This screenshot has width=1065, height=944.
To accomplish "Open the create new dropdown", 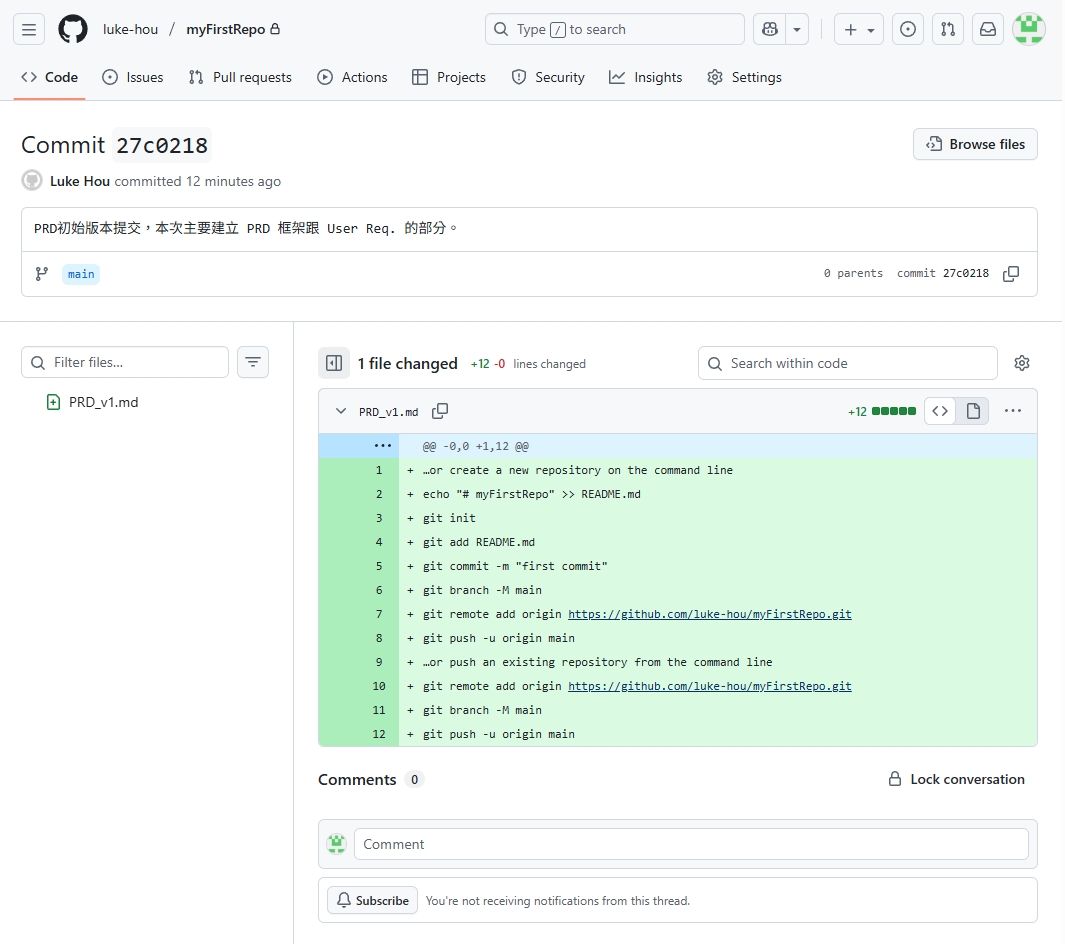I will [858, 29].
